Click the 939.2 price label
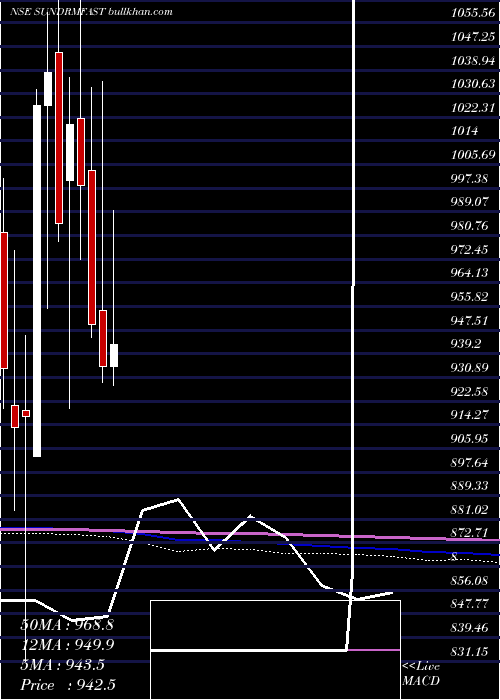Viewport: 500px width, 700px height. tap(466, 344)
